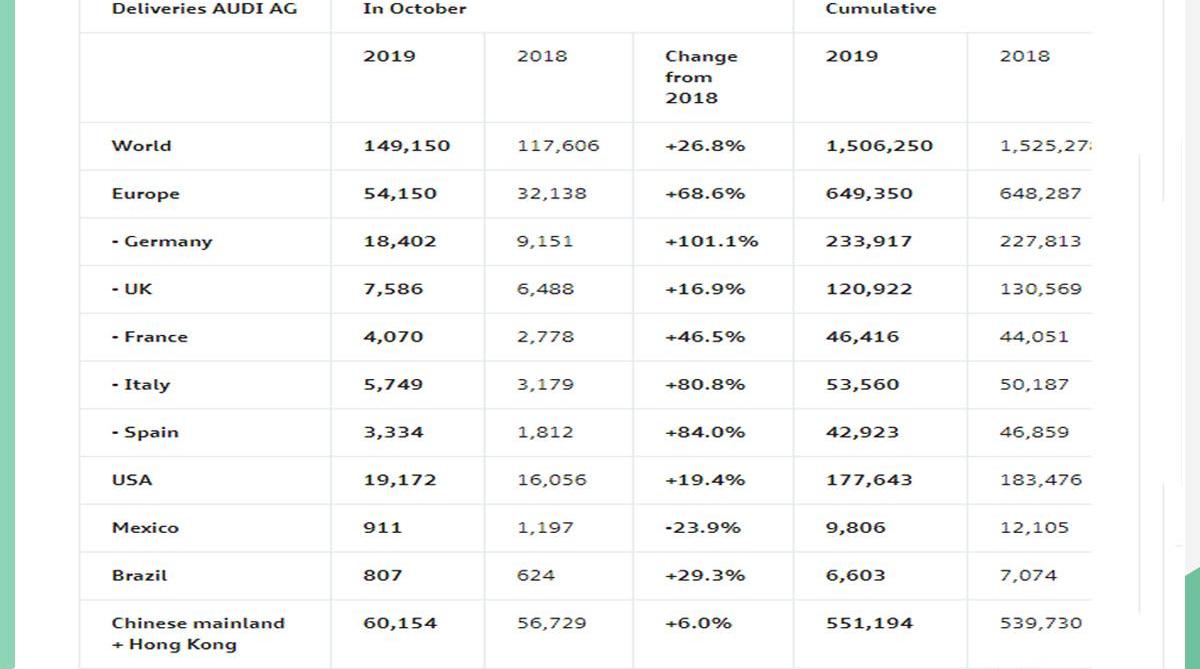The height and width of the screenshot is (669, 1200).
Task: Click Germany's cumulative 2019 value 233,917
Action: [869, 241]
